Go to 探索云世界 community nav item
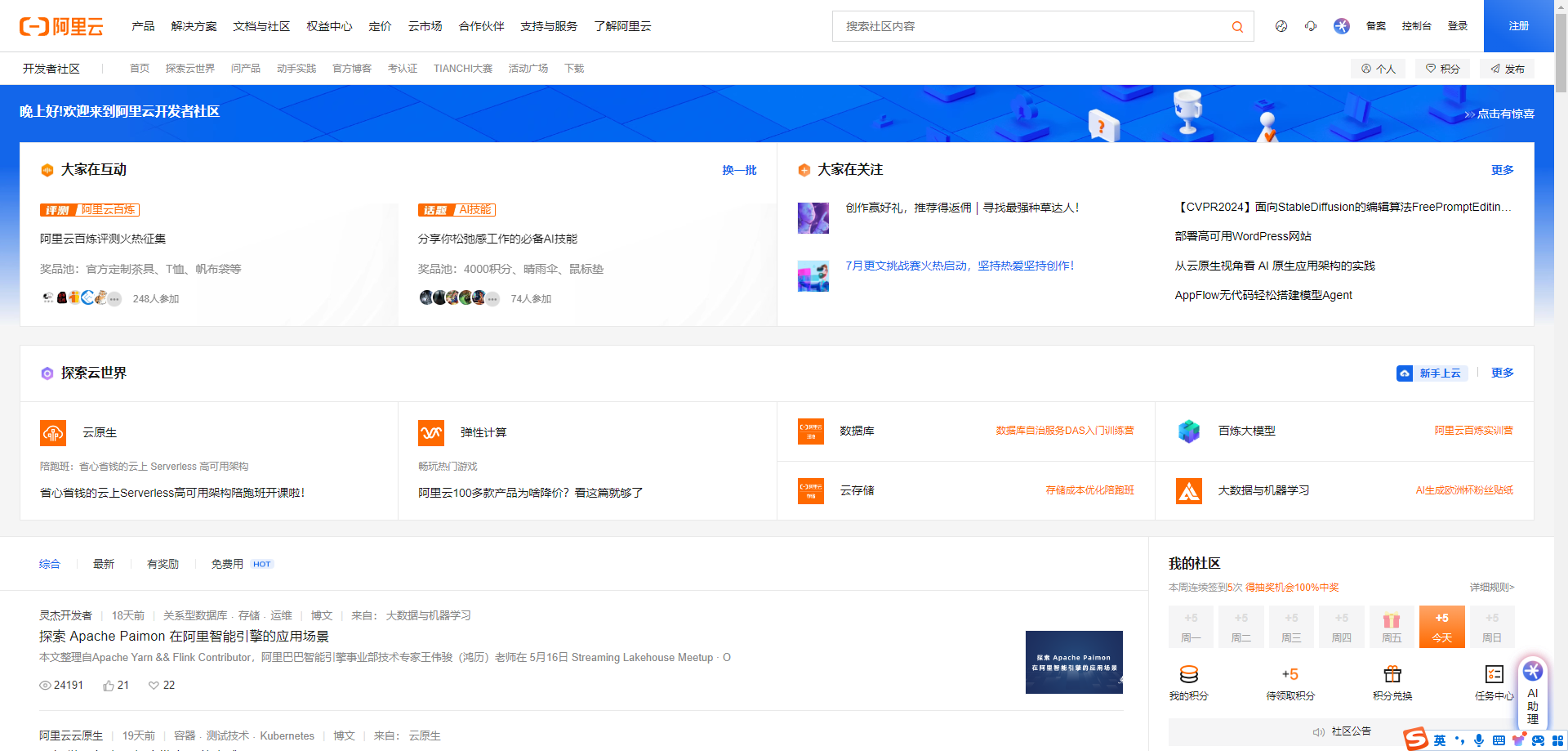 click(190, 69)
